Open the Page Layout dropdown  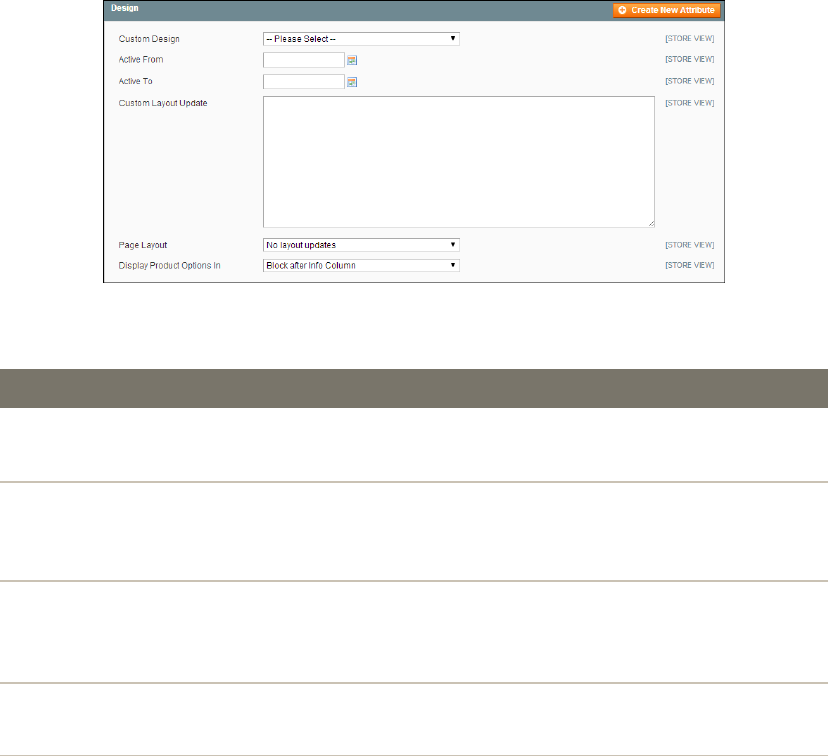tap(361, 245)
